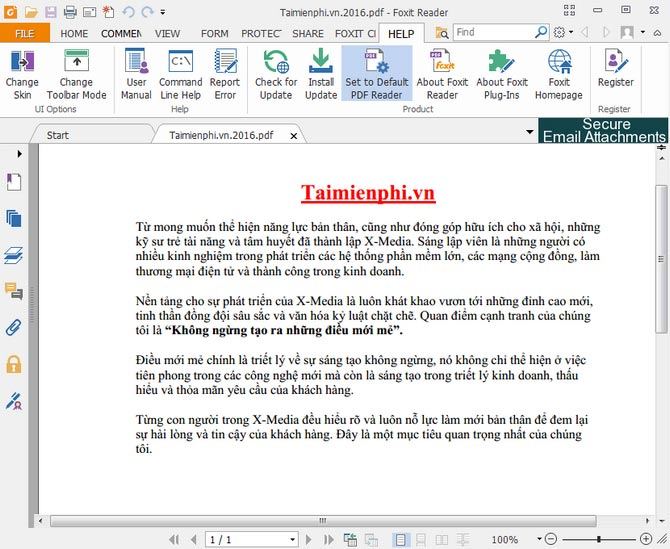Viewport: 670px width, 549px height.
Task: Click the zoom slider handle
Action: click(599, 539)
